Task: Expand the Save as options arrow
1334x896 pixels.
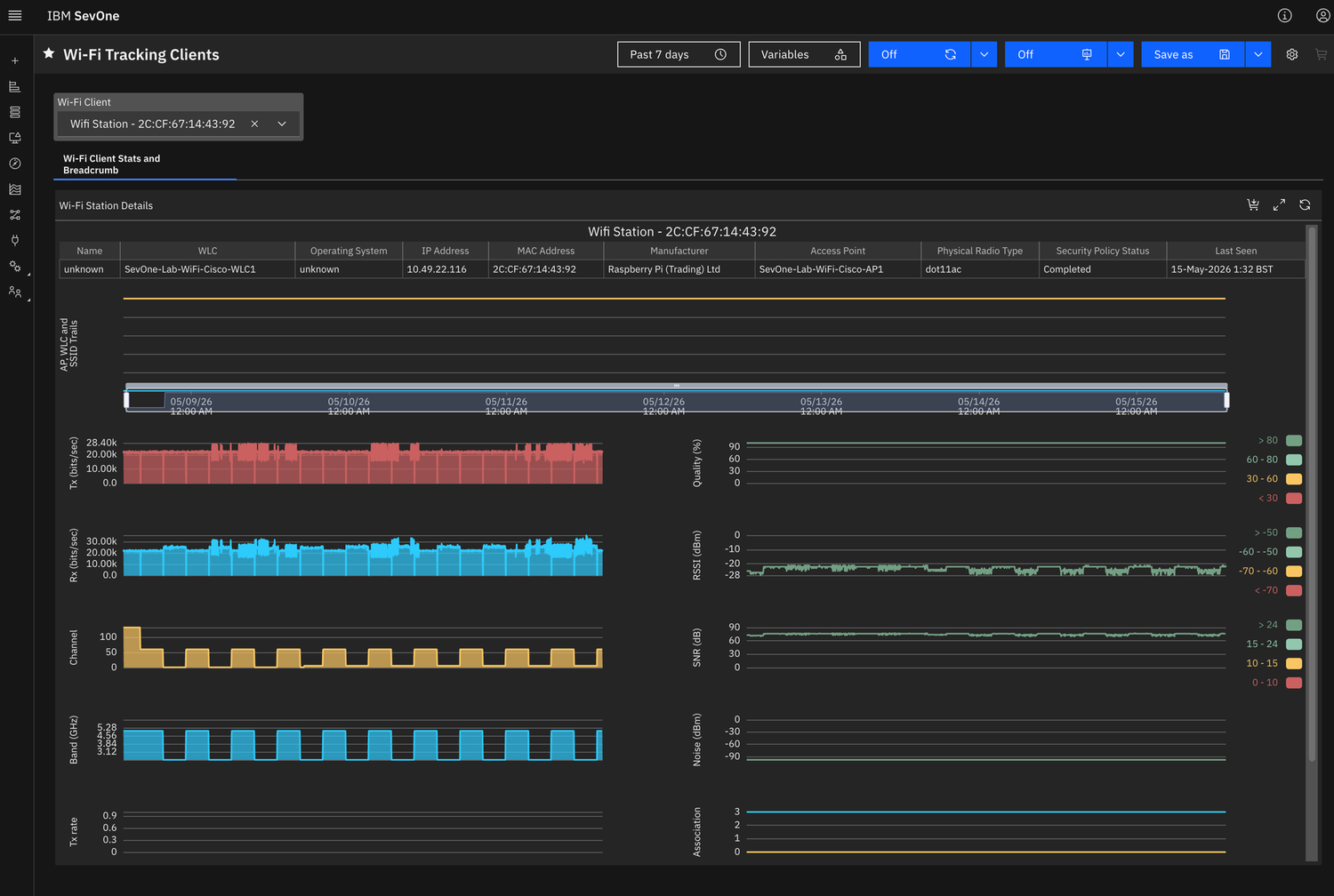Action: [x=1258, y=54]
